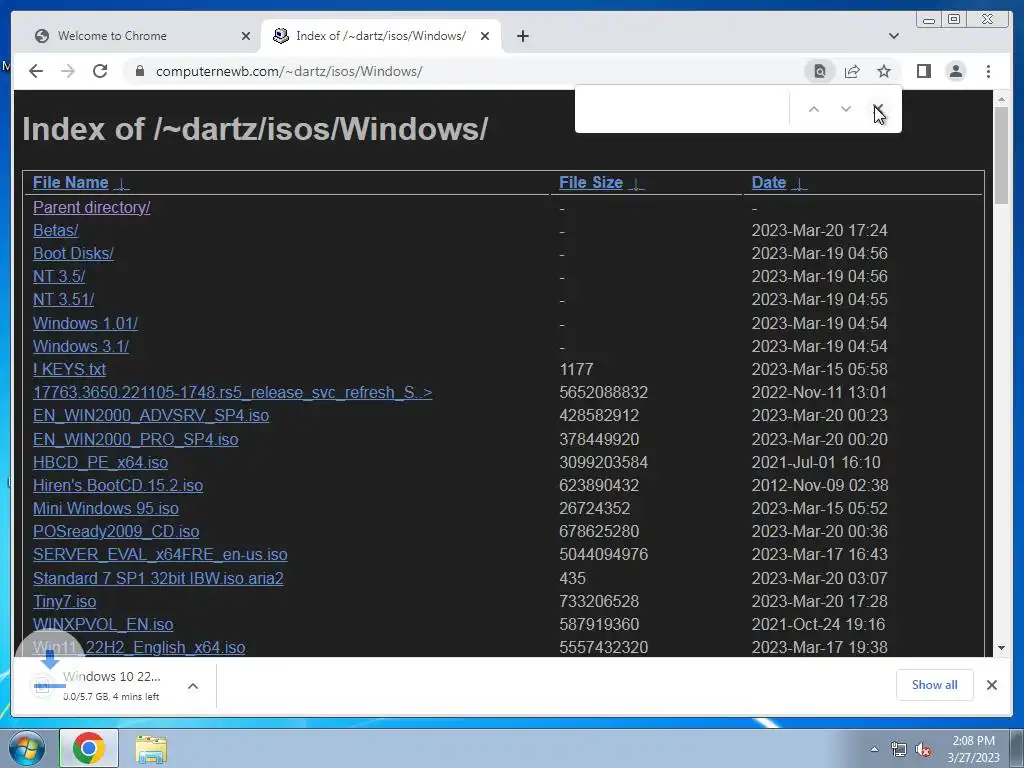1024x768 pixels.
Task: Sort the listing by File Size
Action: click(591, 183)
